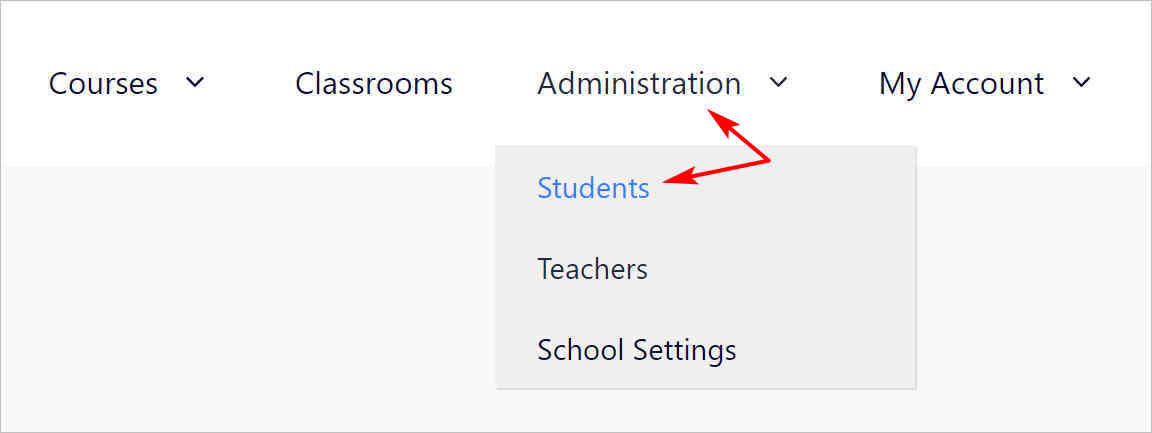Expand the My Account dropdown
The height and width of the screenshot is (433, 1152).
point(1081,82)
